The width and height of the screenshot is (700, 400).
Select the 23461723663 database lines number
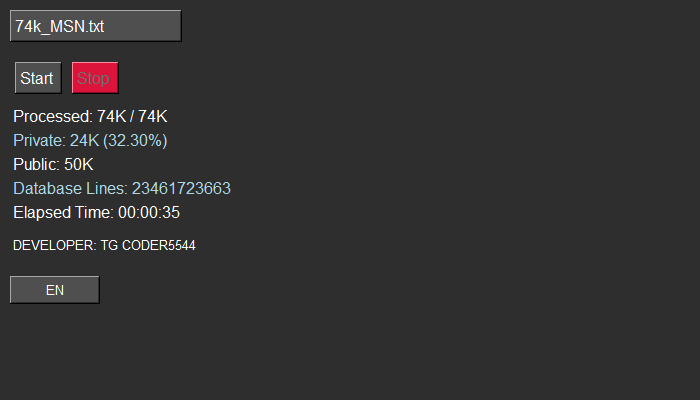point(181,188)
